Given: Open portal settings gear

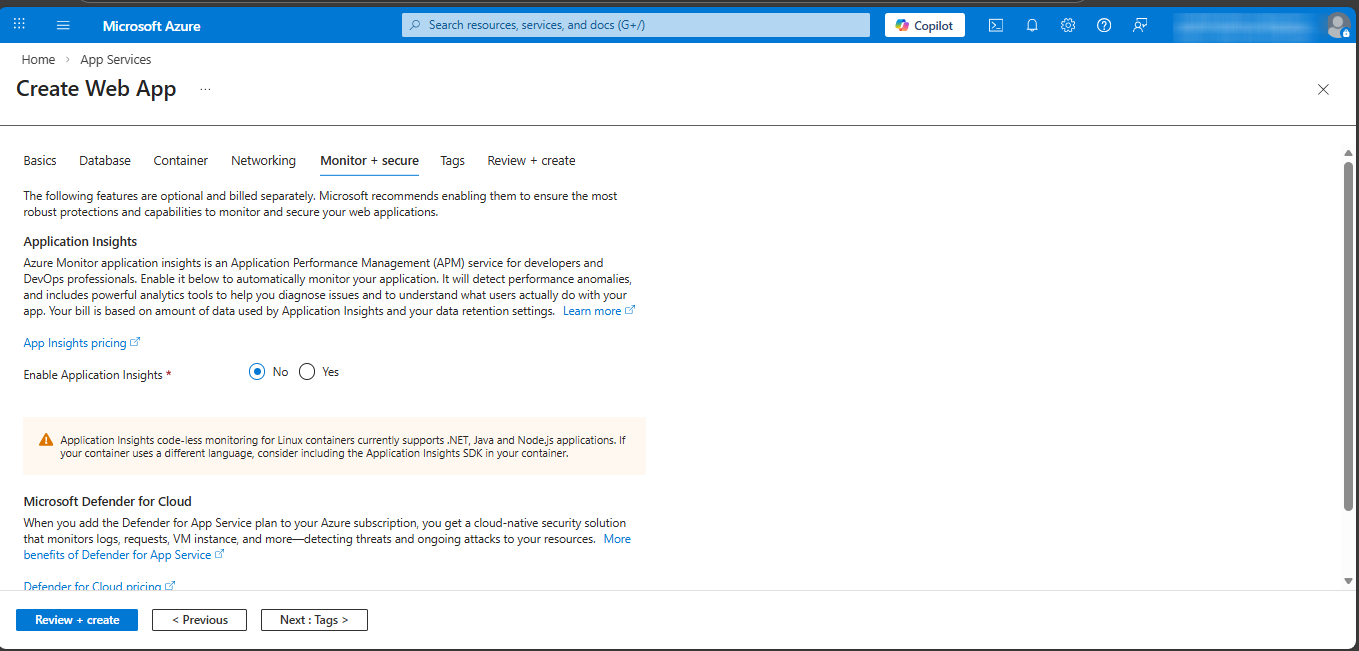Looking at the screenshot, I should (1068, 26).
